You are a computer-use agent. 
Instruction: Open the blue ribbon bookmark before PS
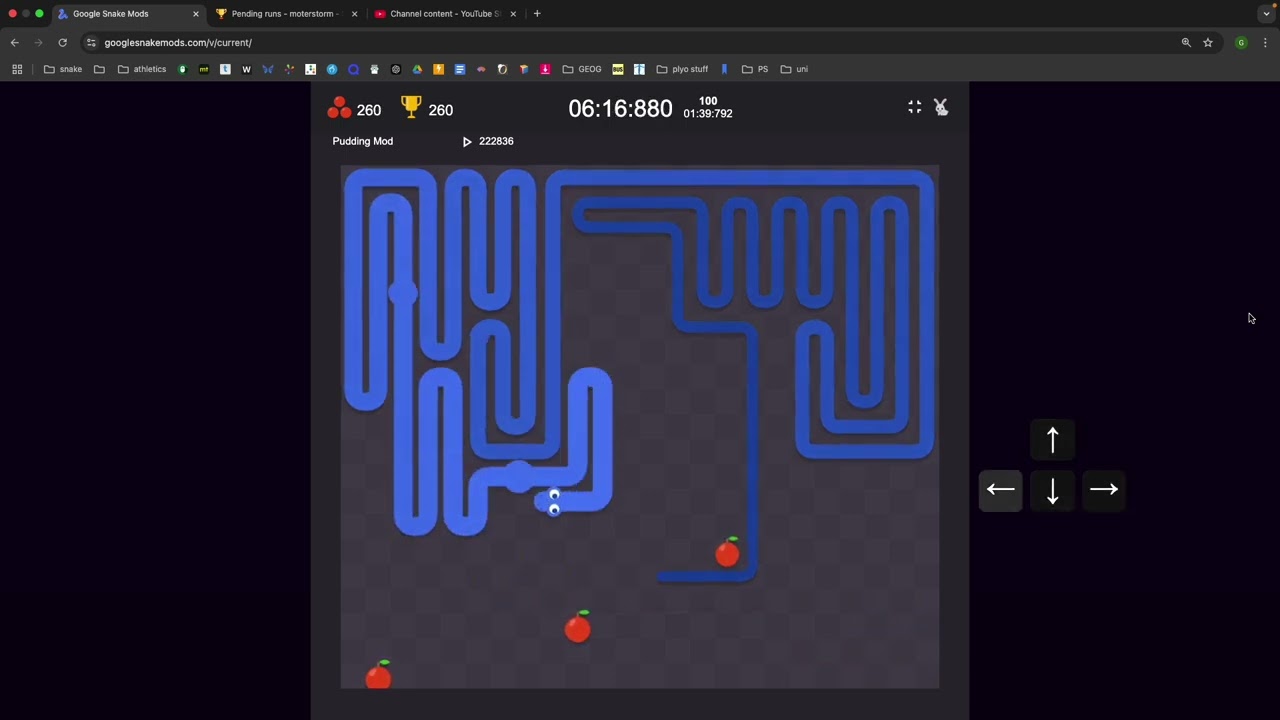coord(725,69)
